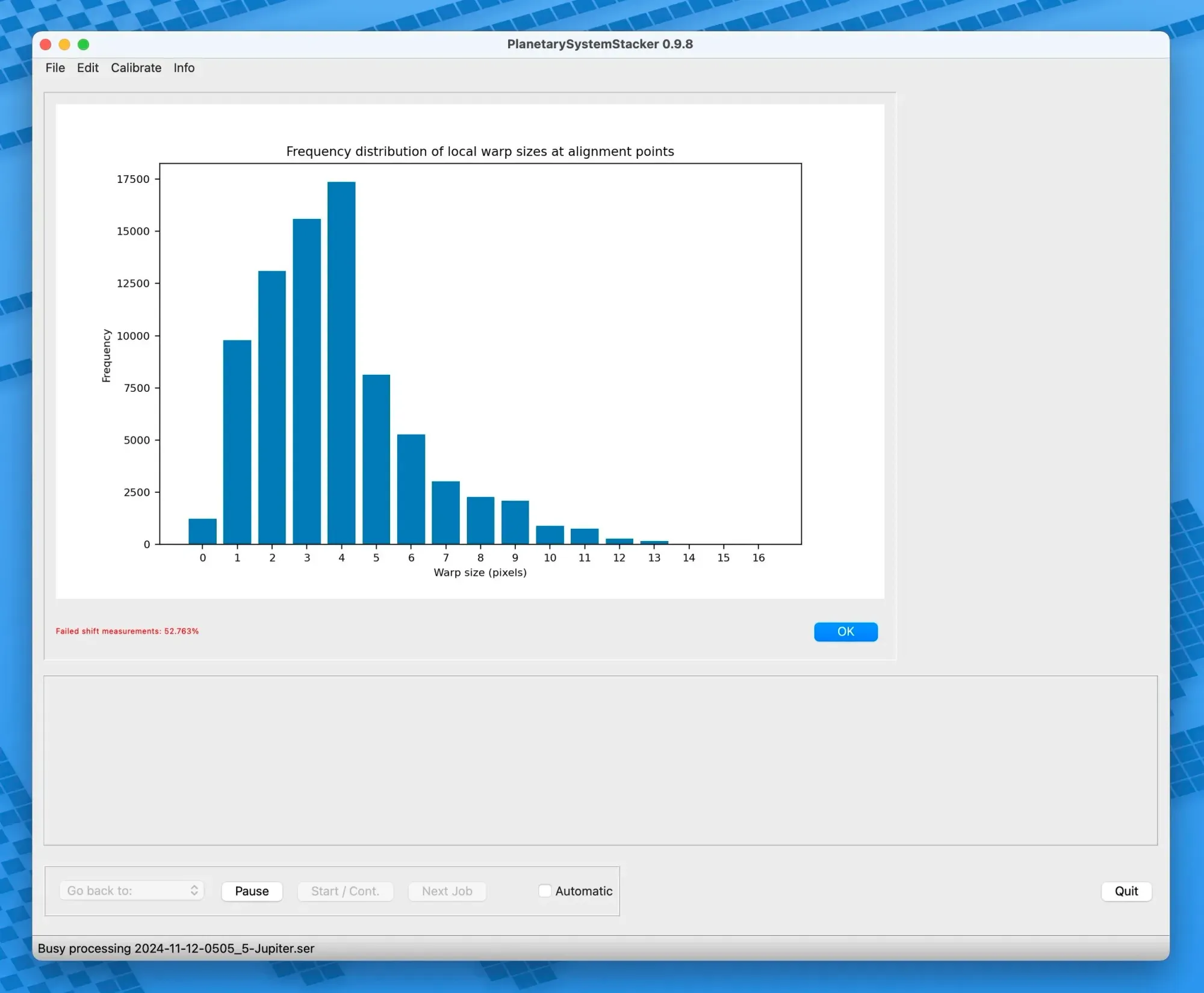This screenshot has width=1204, height=993.
Task: Quit the application via Quit button
Action: [x=1126, y=891]
